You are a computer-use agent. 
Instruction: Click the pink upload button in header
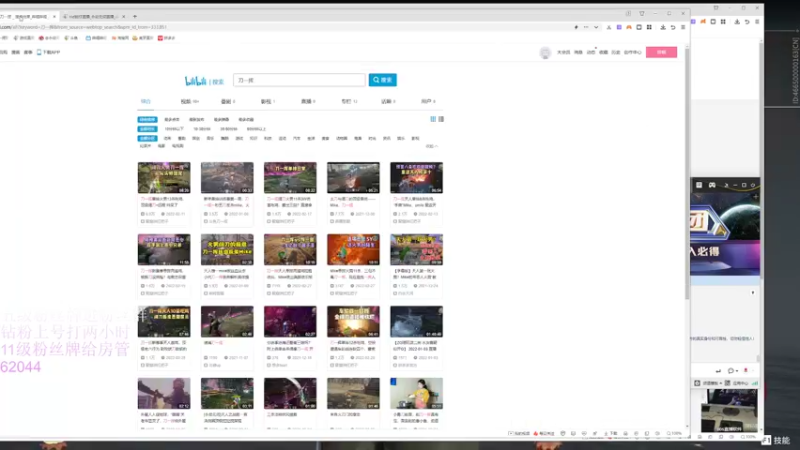(x=661, y=52)
